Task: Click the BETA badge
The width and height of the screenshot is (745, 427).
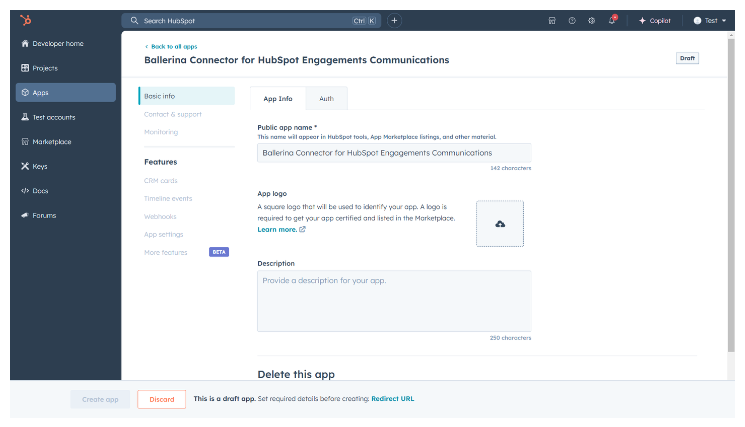Action: click(219, 252)
